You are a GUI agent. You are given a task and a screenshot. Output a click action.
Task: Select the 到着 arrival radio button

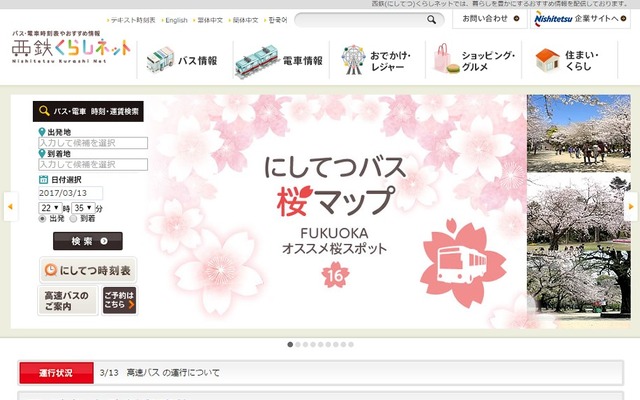pos(73,219)
